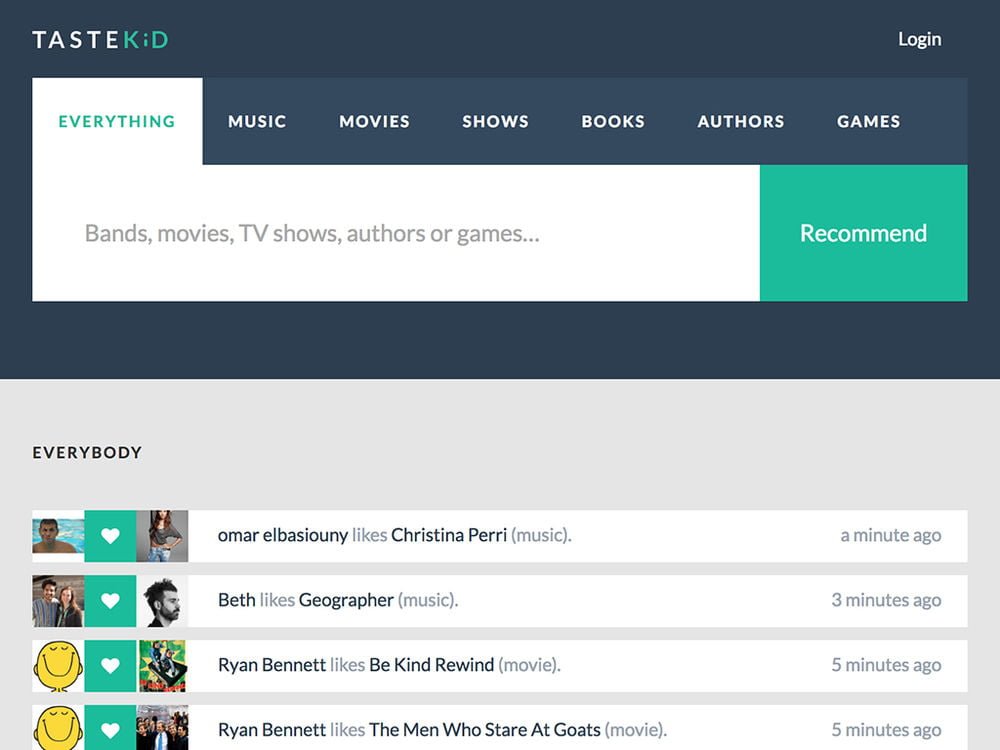This screenshot has height=750, width=1000.
Task: Click the Be Kind Rewind movie poster
Action: click(162, 666)
